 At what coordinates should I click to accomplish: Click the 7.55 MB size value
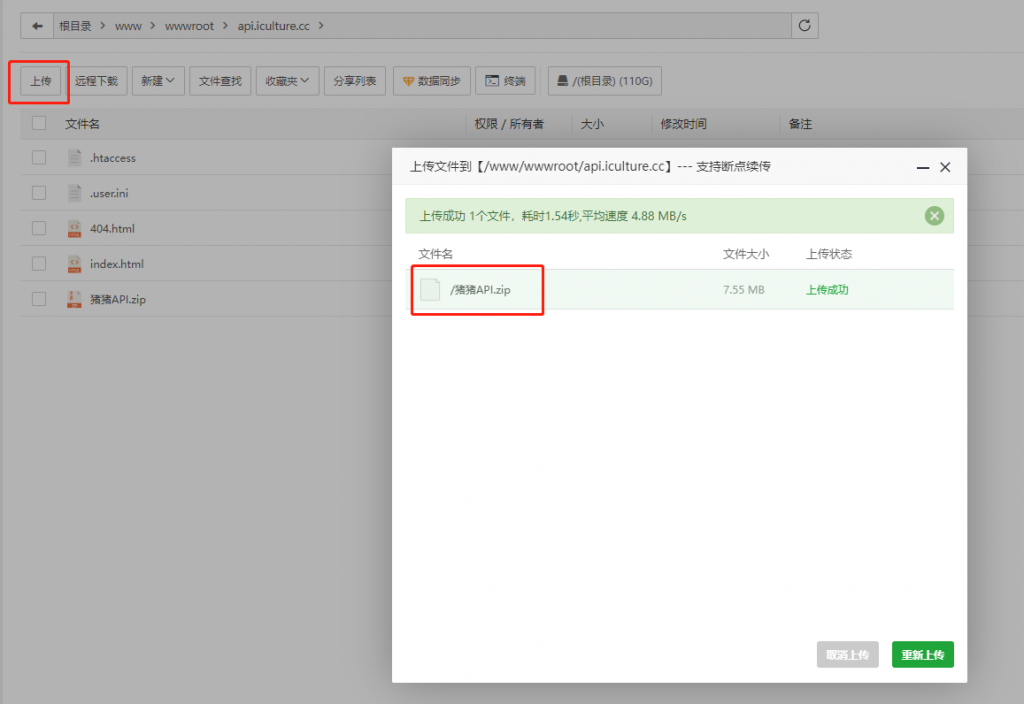(x=744, y=289)
